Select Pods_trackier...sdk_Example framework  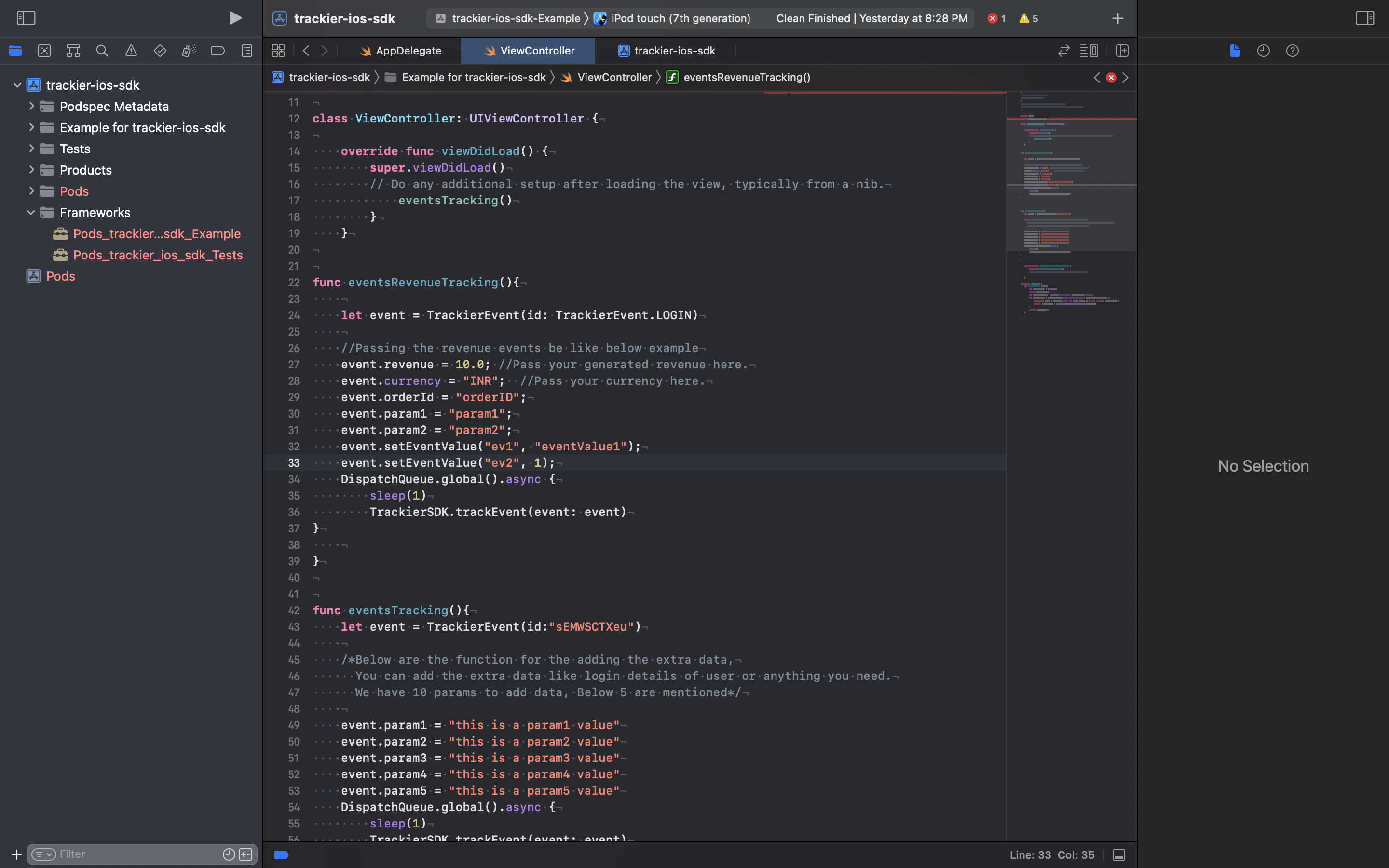point(146,234)
